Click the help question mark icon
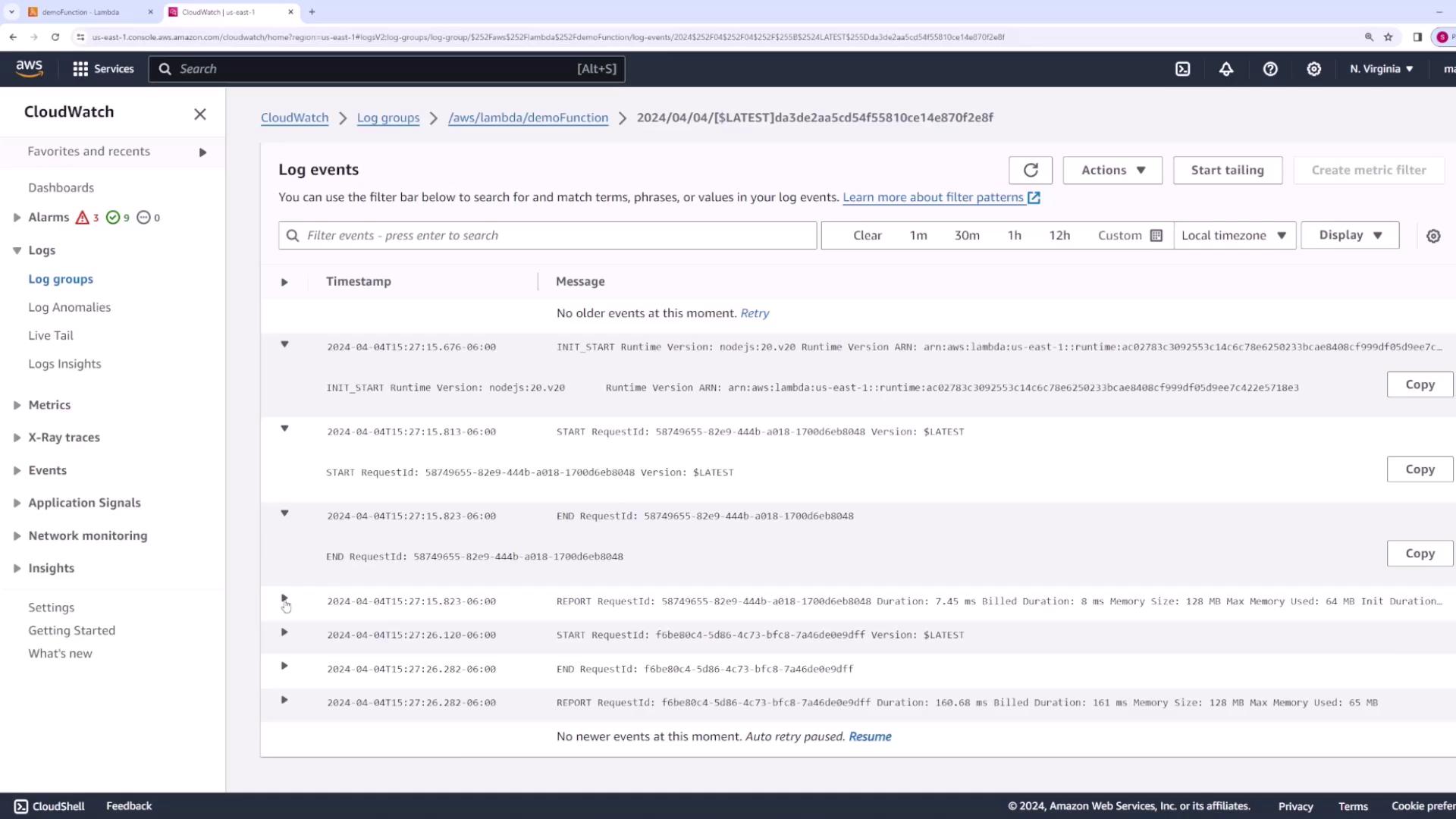The height and width of the screenshot is (819, 1456). point(1270,69)
